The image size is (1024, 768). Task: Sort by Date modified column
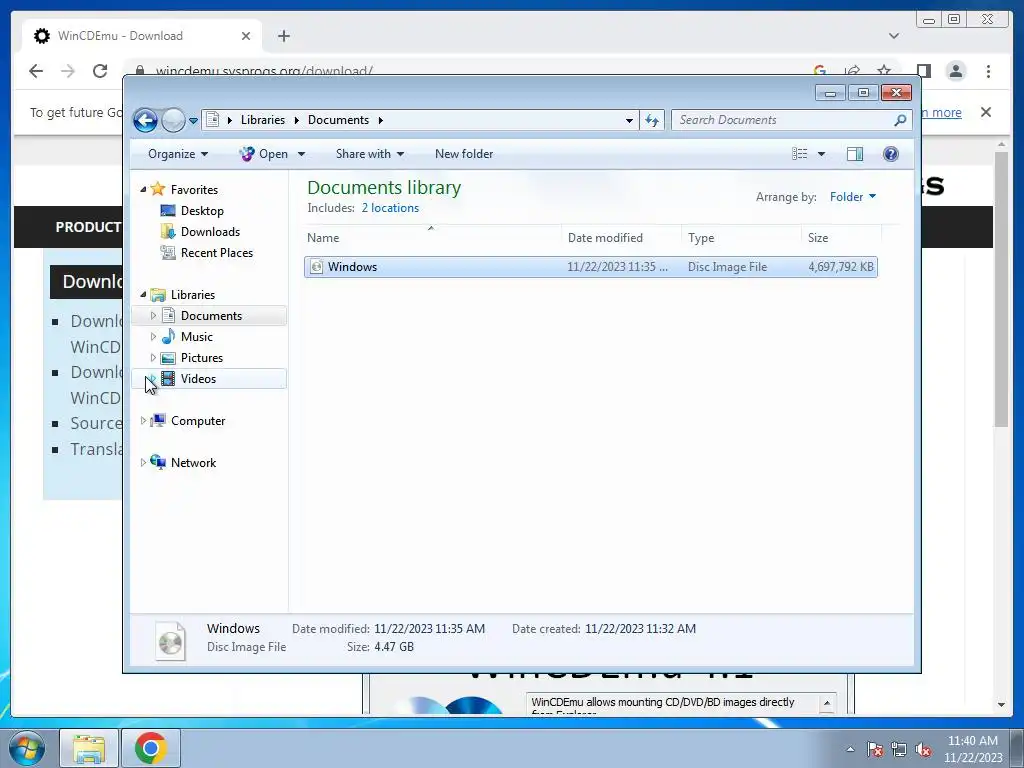[621, 238]
